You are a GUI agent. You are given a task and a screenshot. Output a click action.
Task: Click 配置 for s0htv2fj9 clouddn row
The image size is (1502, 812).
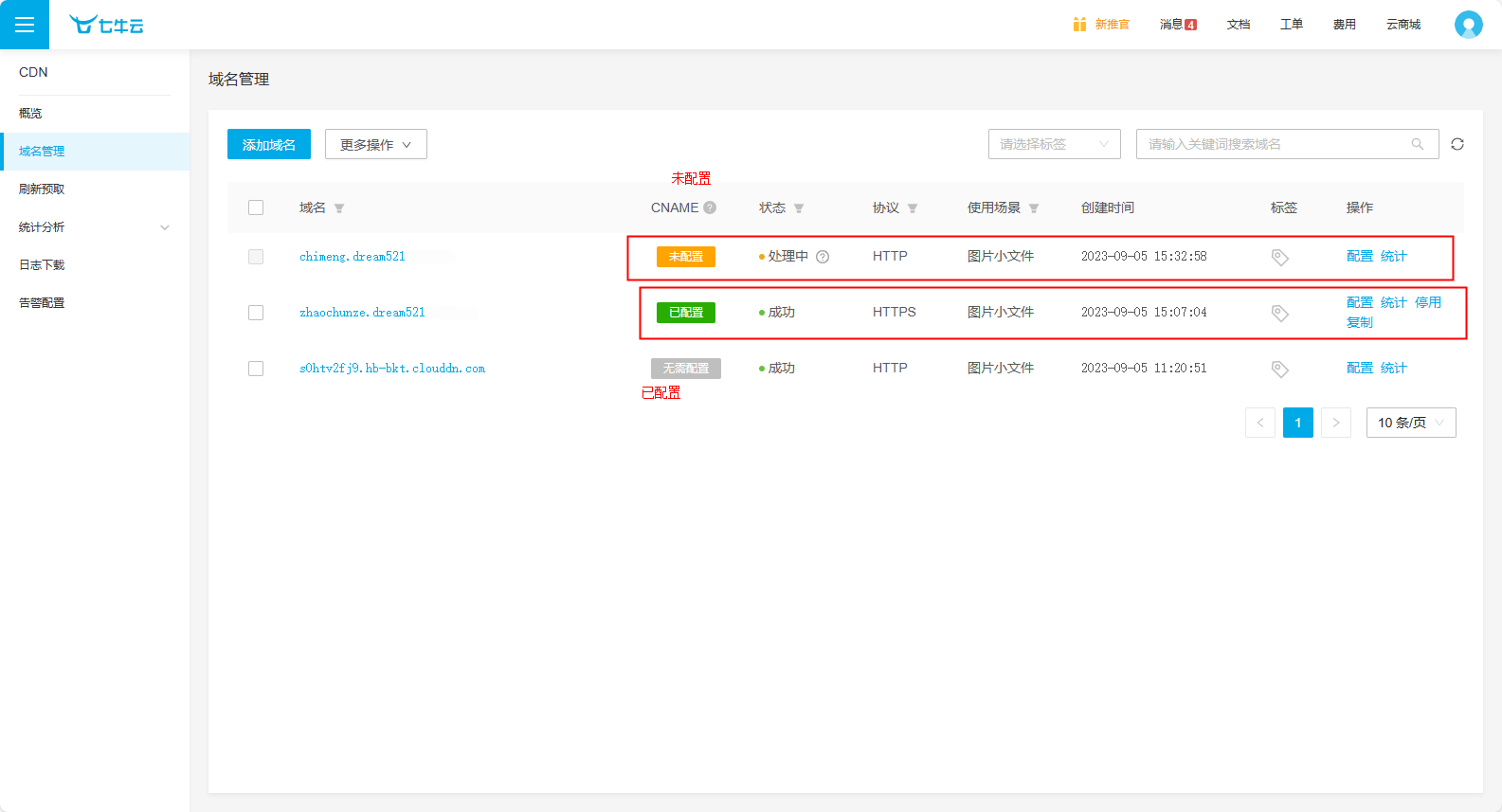(1360, 369)
